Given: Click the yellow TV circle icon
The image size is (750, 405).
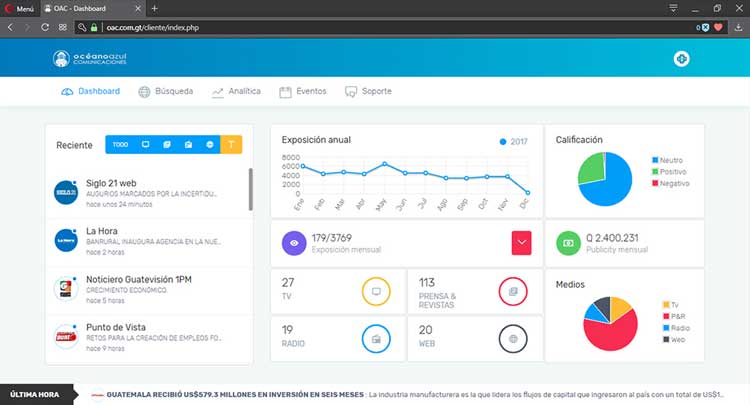Looking at the screenshot, I should pyautogui.click(x=376, y=292).
